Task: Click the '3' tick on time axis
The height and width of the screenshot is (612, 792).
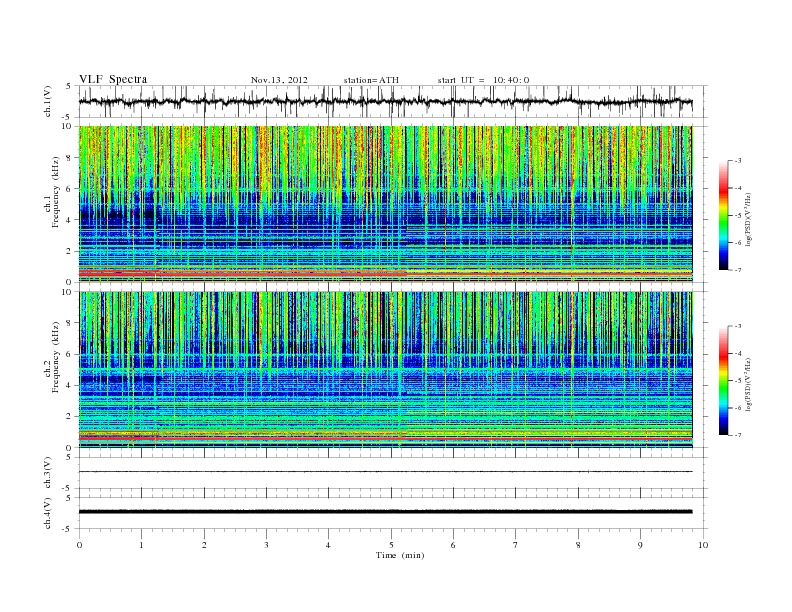Action: pos(266,545)
